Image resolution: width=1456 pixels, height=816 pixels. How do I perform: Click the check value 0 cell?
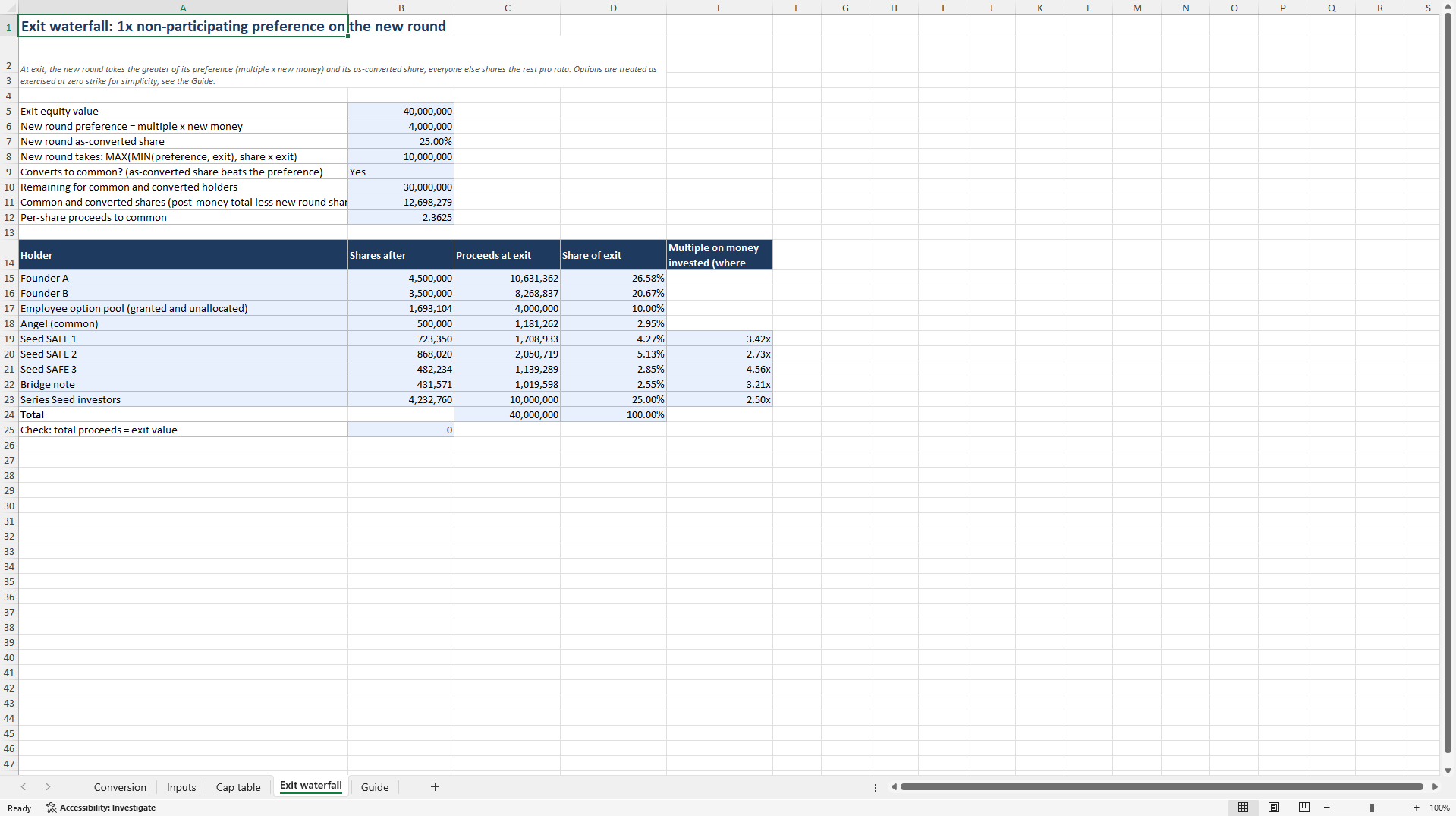pyautogui.click(x=401, y=430)
